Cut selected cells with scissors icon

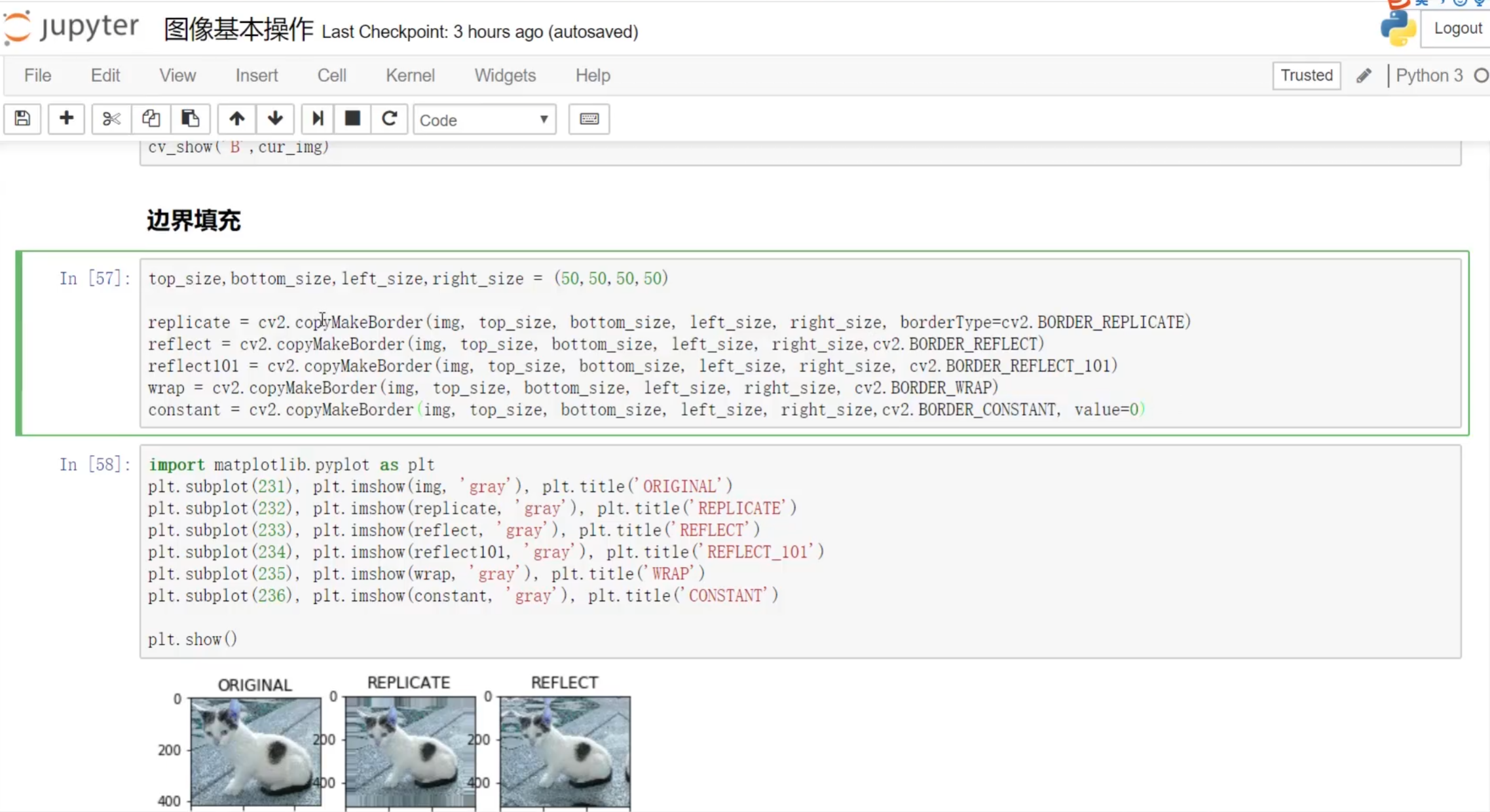[x=111, y=119]
